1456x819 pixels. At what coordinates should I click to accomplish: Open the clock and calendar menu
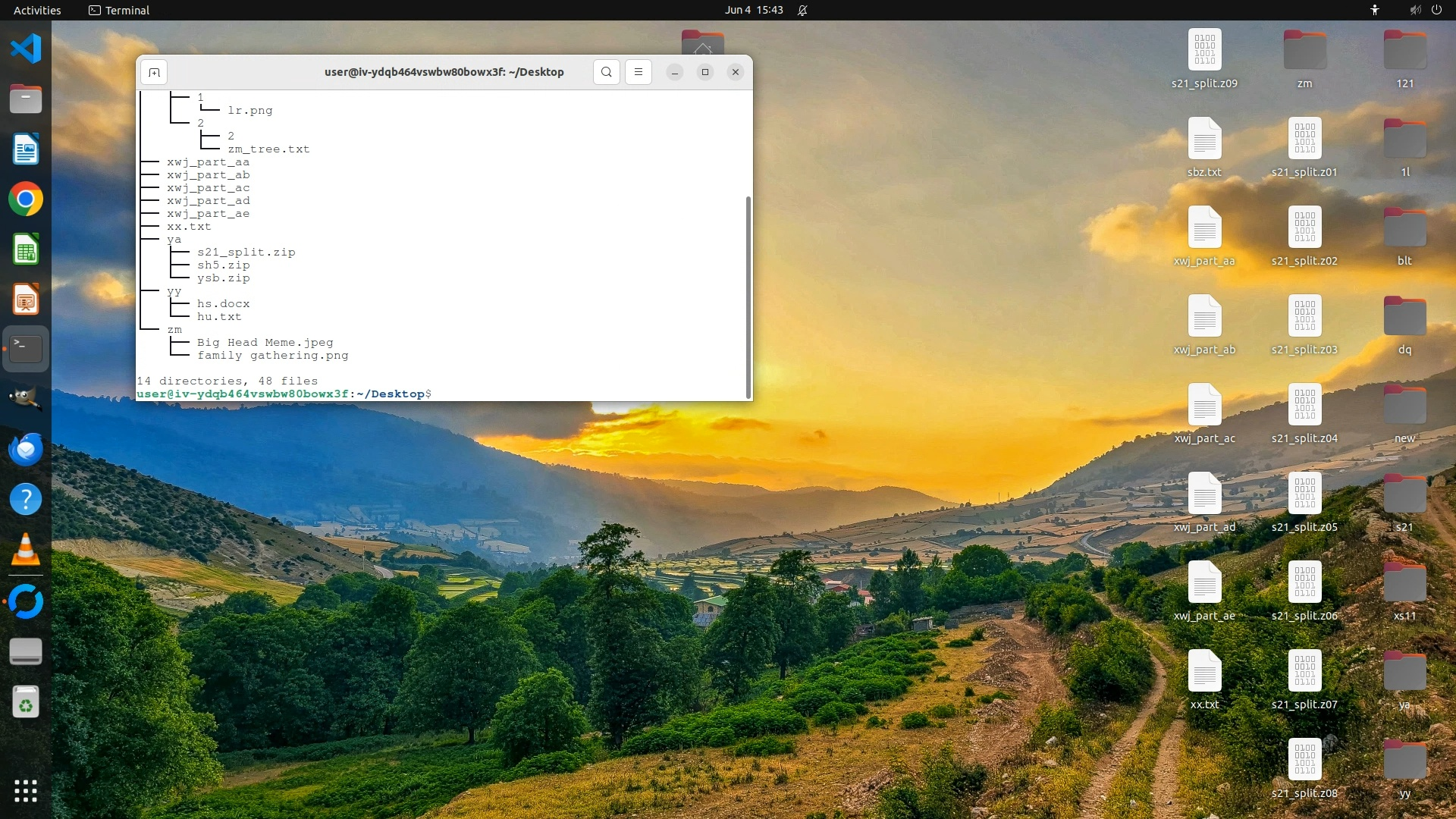[753, 10]
